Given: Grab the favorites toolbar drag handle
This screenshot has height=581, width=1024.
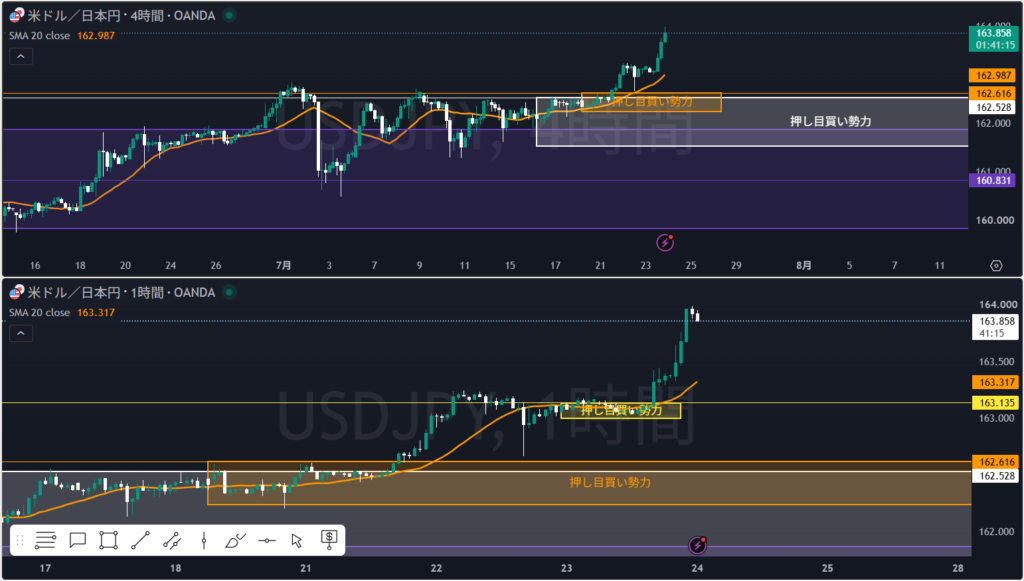Looking at the screenshot, I should [x=20, y=541].
